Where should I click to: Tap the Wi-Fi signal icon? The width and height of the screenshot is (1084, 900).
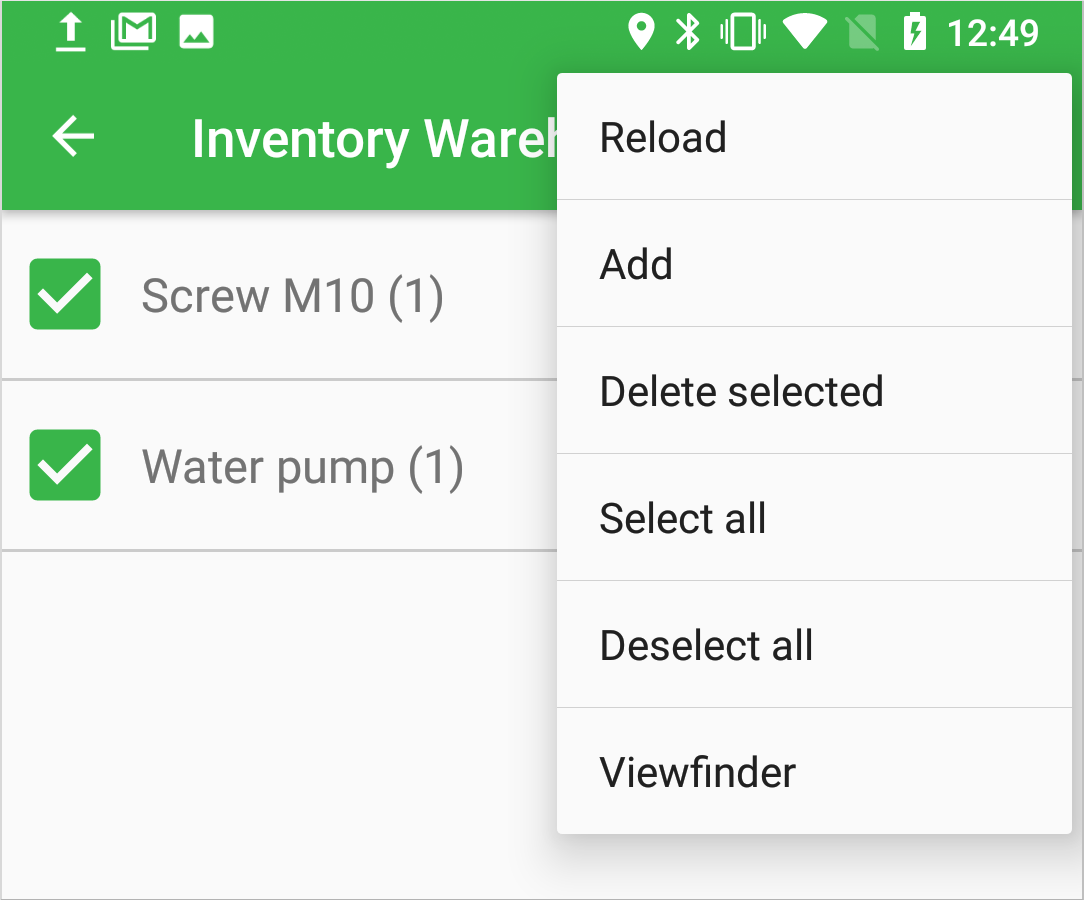coord(803,33)
